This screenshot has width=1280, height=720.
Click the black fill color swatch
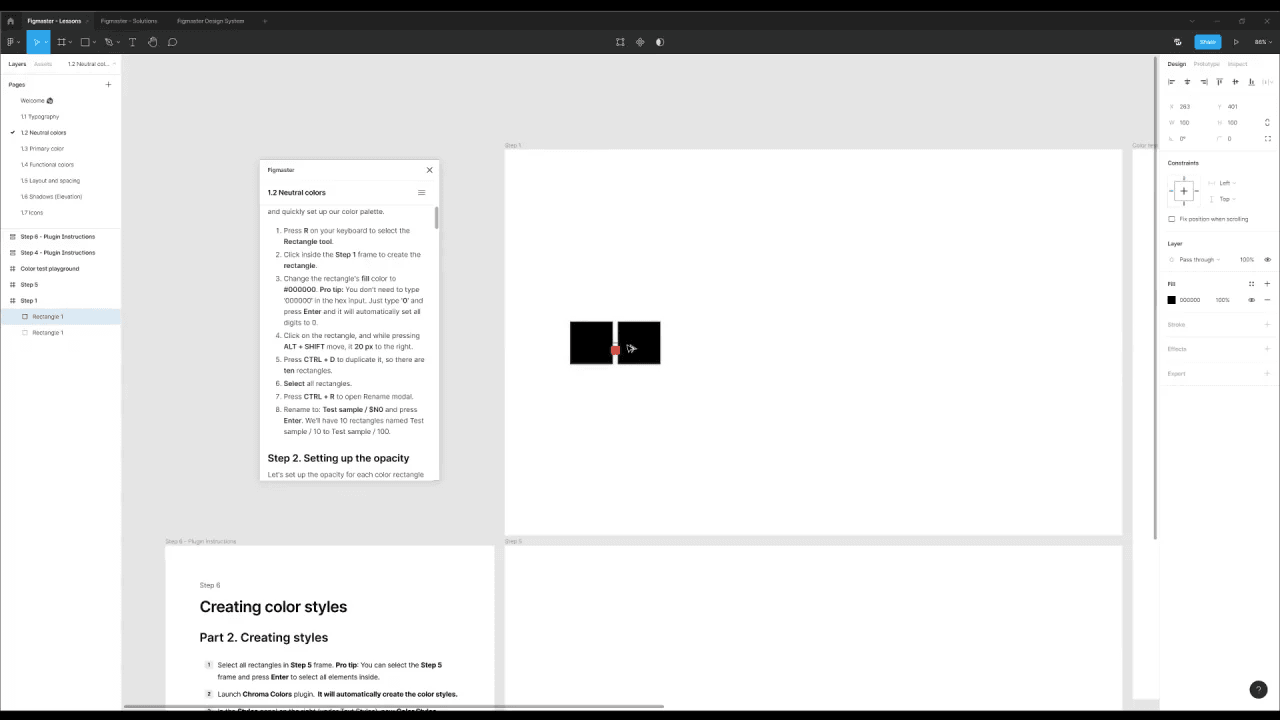click(1172, 300)
